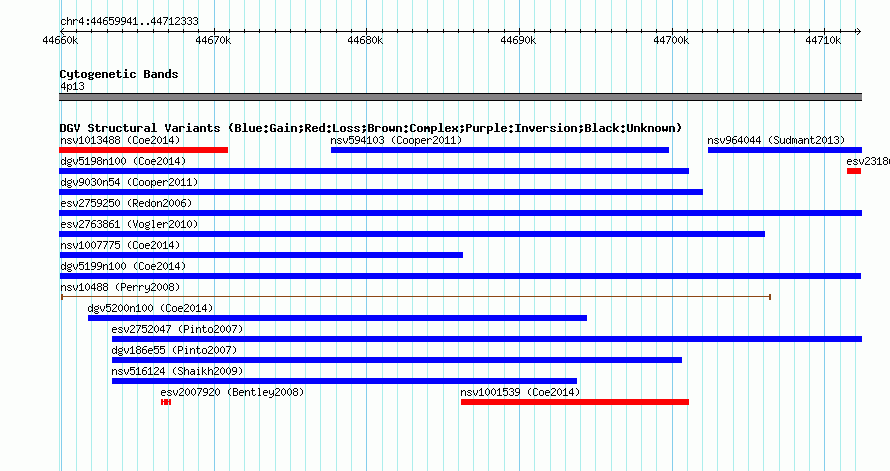The width and height of the screenshot is (890, 471).
Task: Open the nsv964044 (Sudmant2013) label
Action: click(776, 140)
